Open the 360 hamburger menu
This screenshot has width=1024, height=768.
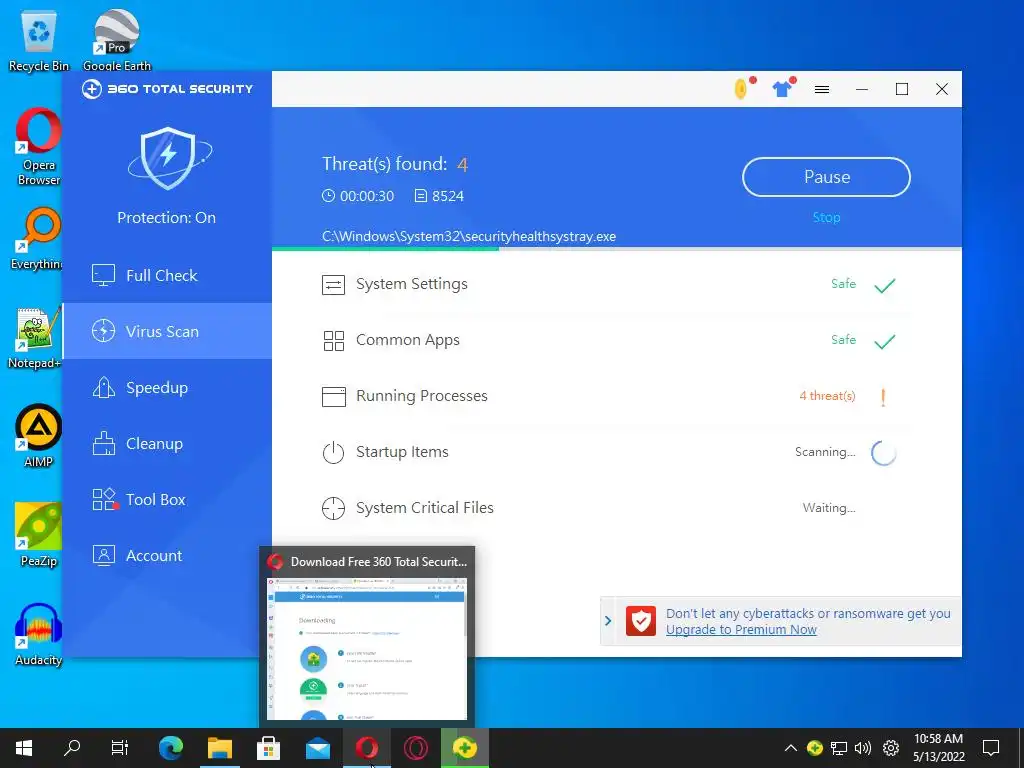pyautogui.click(x=822, y=89)
